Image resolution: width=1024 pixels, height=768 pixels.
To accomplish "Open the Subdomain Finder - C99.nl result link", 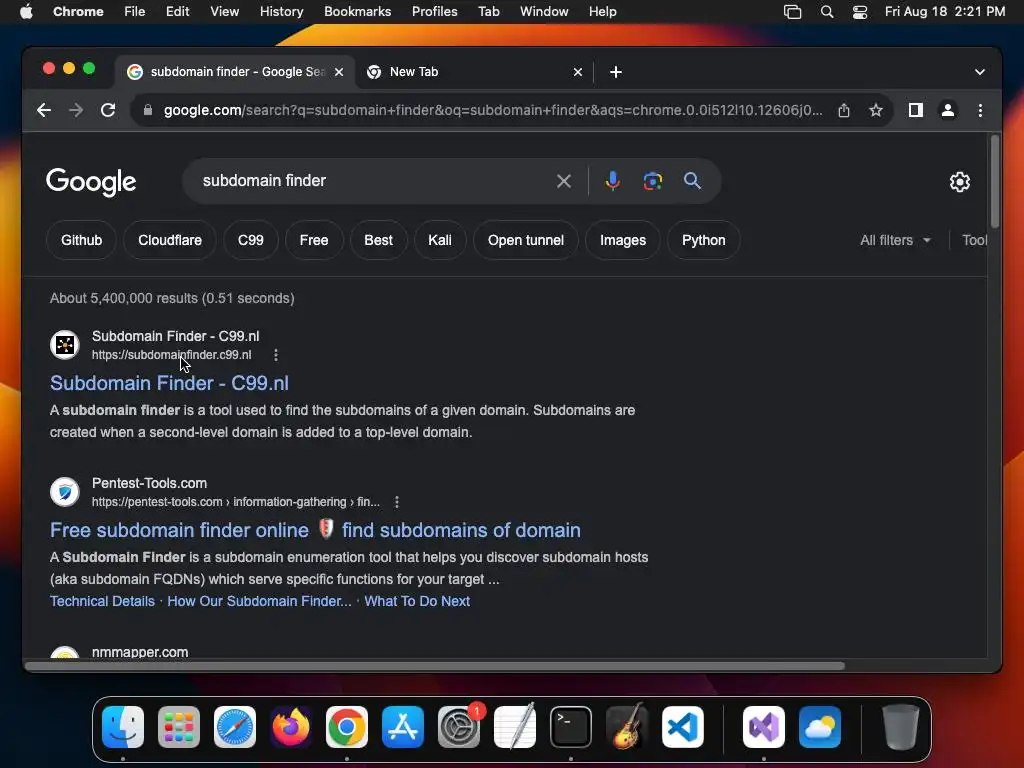I will (169, 383).
